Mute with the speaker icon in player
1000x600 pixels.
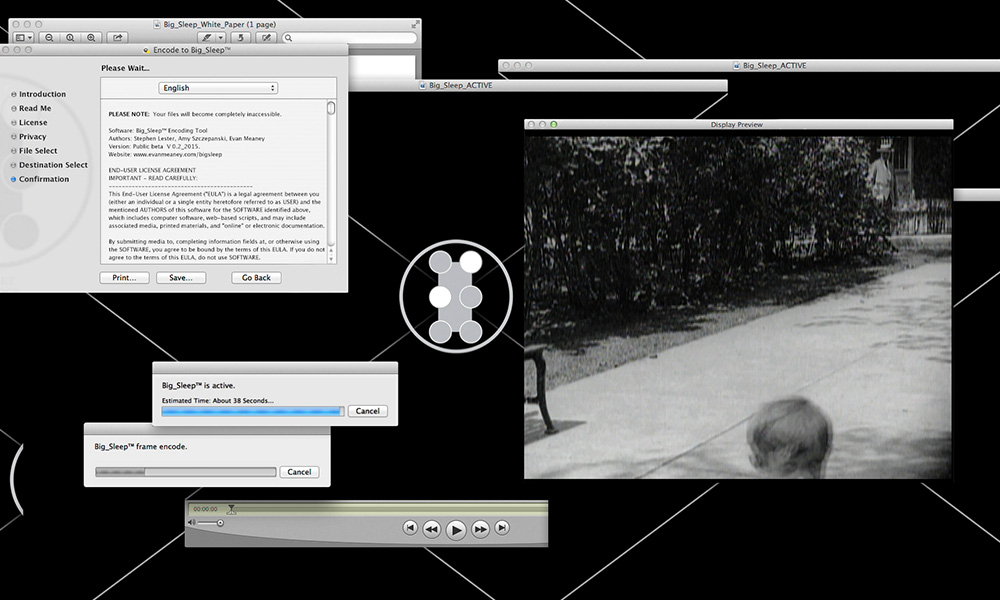click(x=191, y=523)
